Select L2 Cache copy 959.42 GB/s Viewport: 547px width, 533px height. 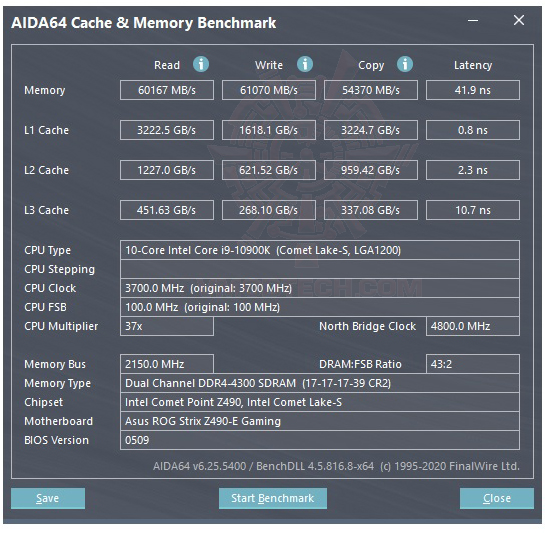pyautogui.click(x=370, y=170)
